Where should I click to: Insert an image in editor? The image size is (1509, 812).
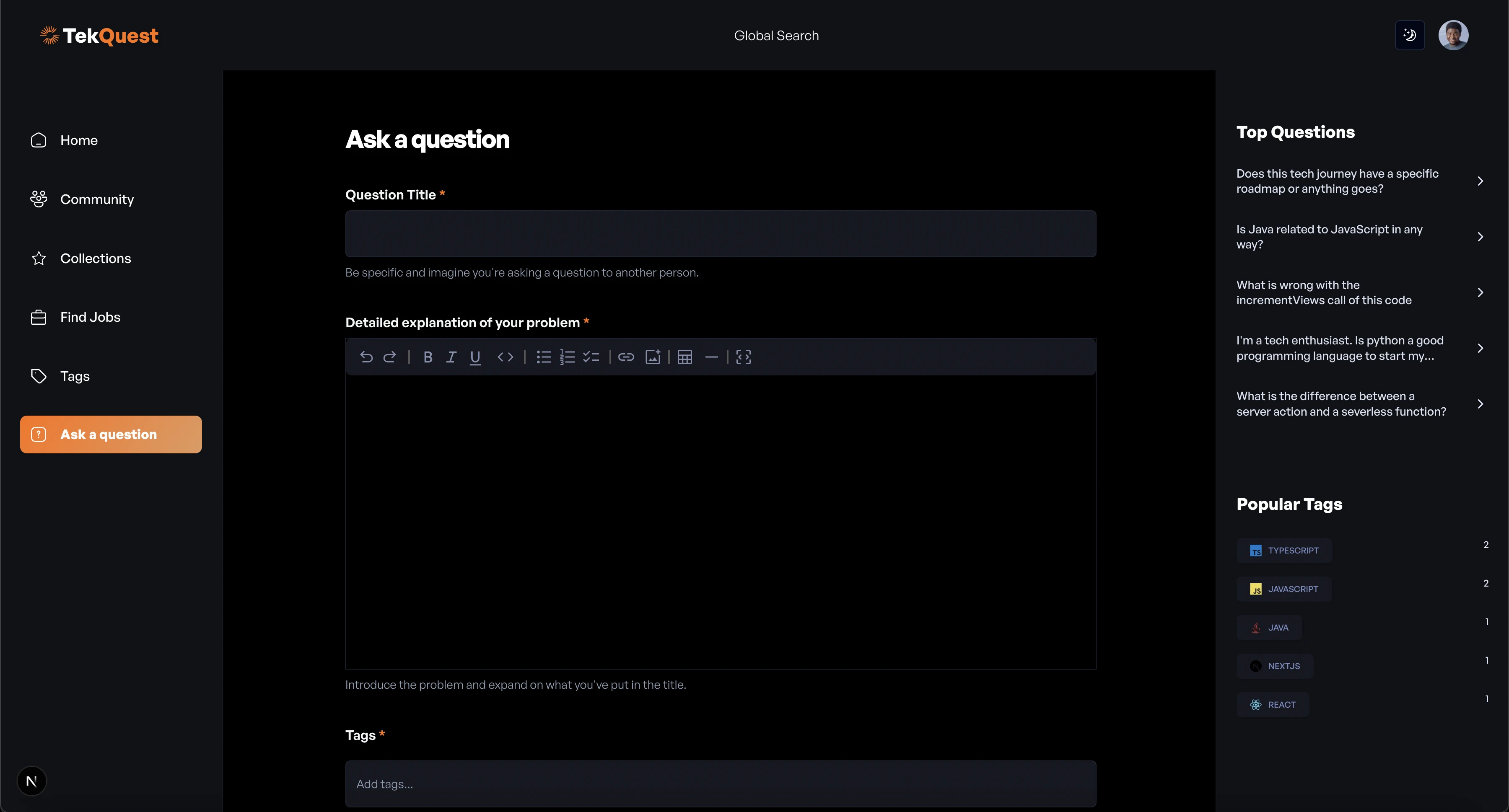tap(653, 357)
